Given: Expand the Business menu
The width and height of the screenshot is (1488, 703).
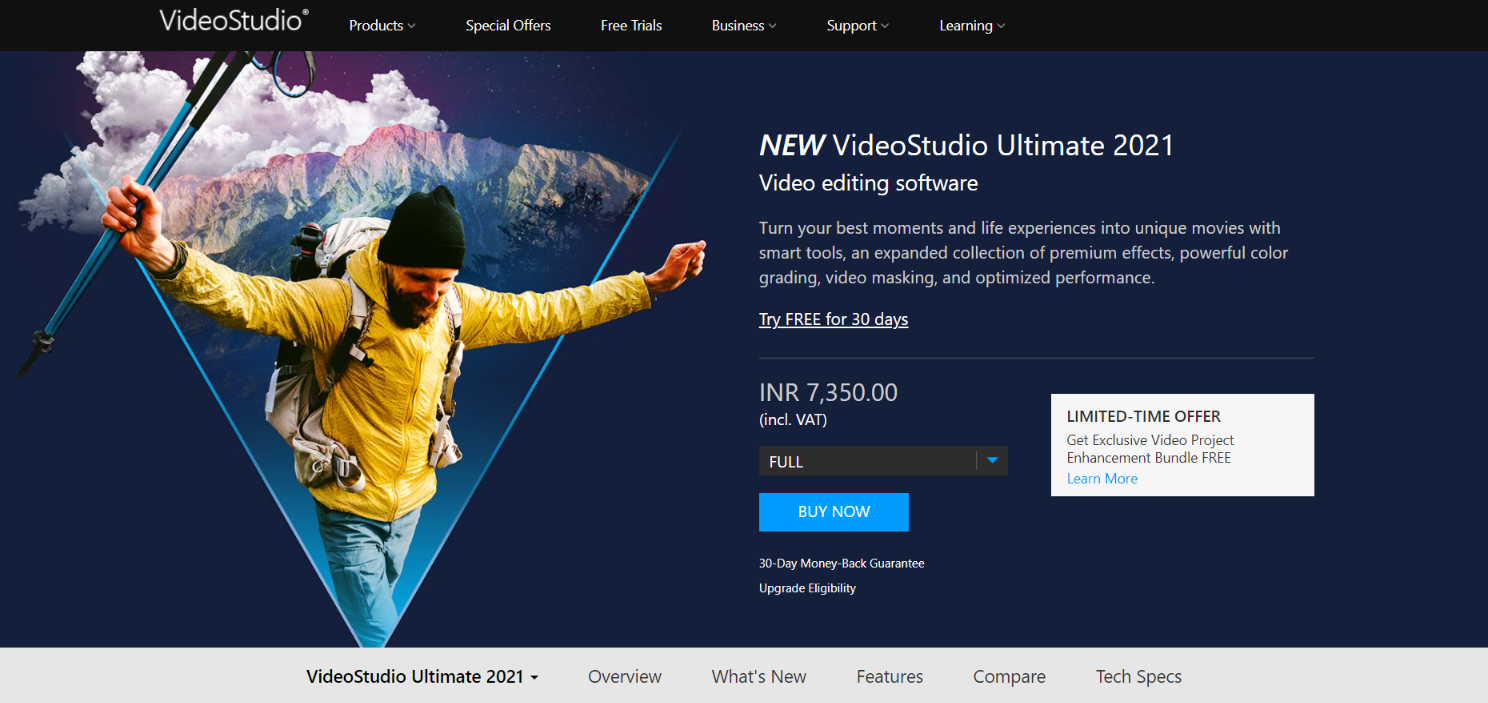Looking at the screenshot, I should 744,25.
